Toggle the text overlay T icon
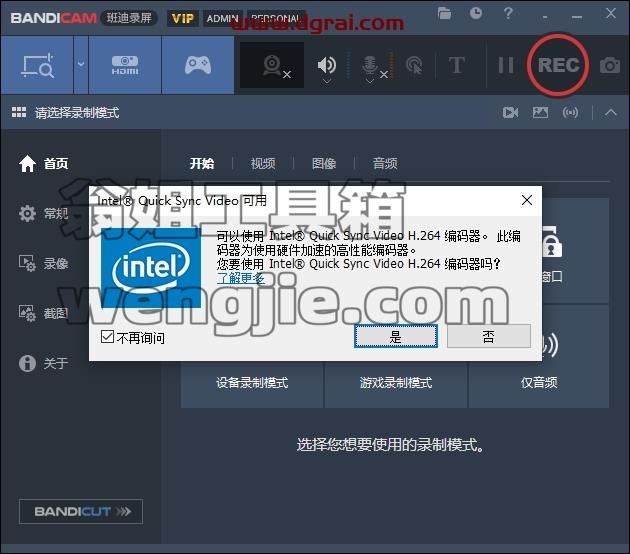This screenshot has width=630, height=554. (x=457, y=65)
